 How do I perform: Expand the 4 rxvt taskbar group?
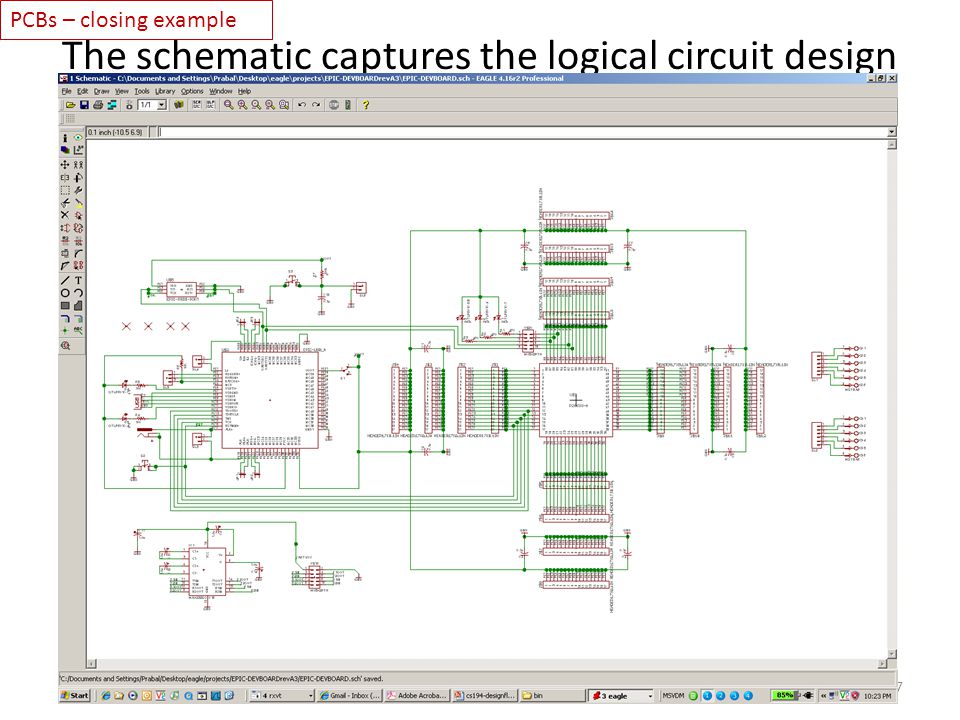(x=282, y=696)
